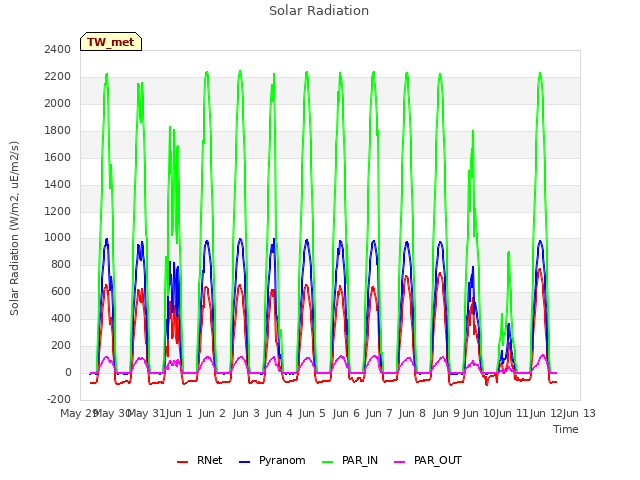The image size is (640, 480).
Task: Click the 2000 y-axis tick label
Action: coord(58,104)
